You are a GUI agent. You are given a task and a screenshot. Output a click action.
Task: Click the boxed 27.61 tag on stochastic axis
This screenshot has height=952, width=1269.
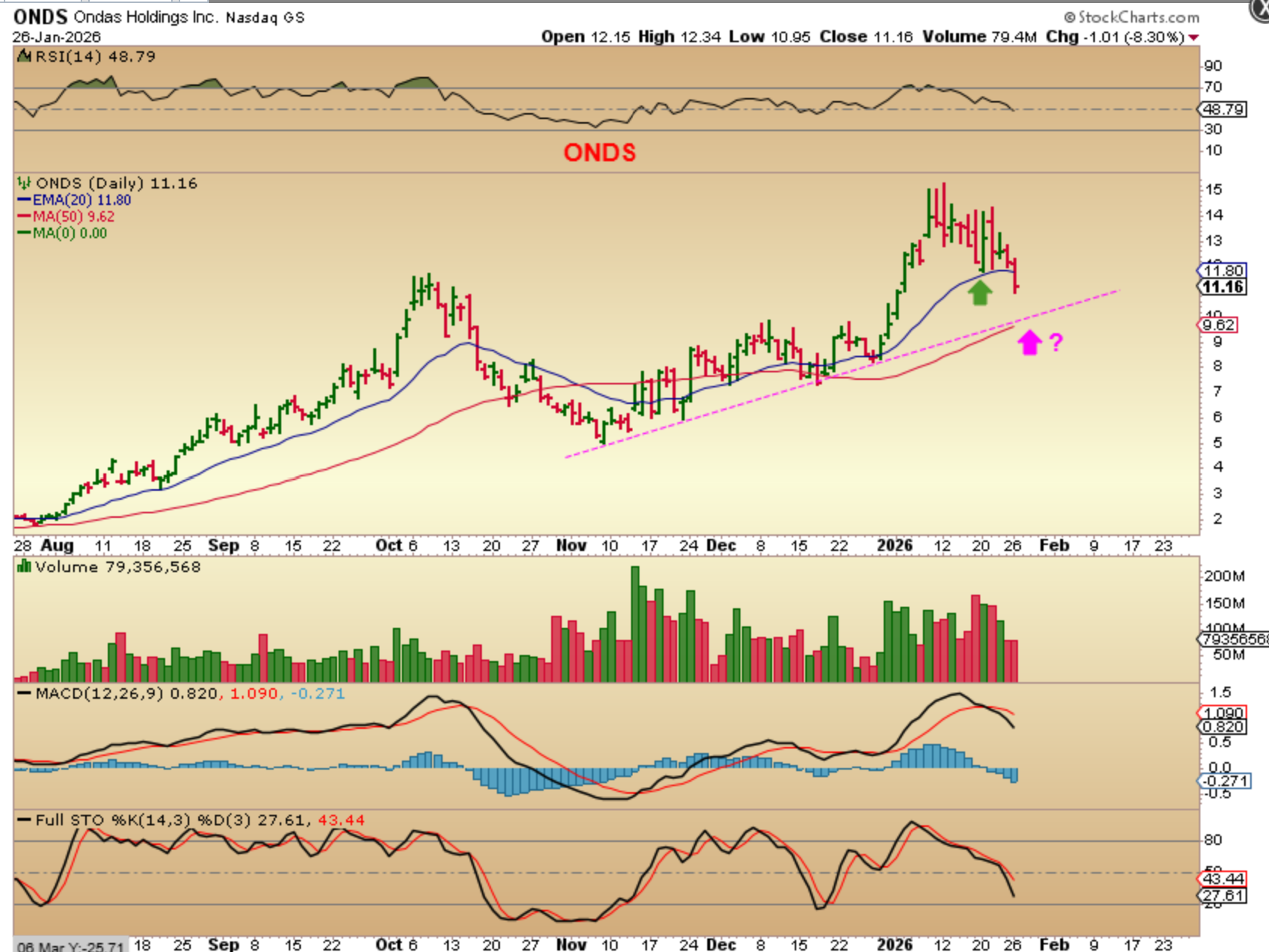(1222, 895)
